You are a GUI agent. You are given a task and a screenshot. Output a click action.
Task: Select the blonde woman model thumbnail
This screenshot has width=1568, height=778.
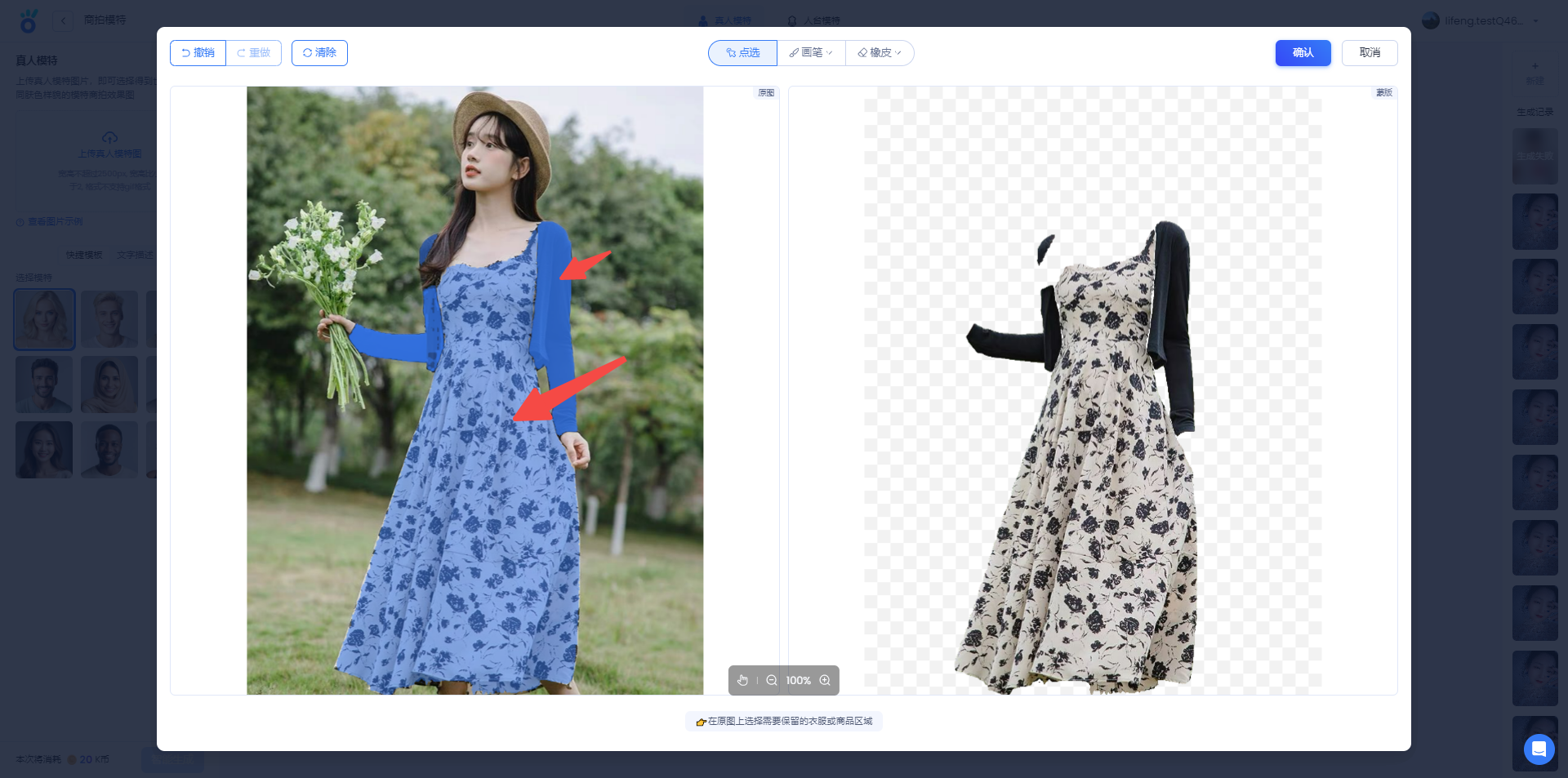44,319
